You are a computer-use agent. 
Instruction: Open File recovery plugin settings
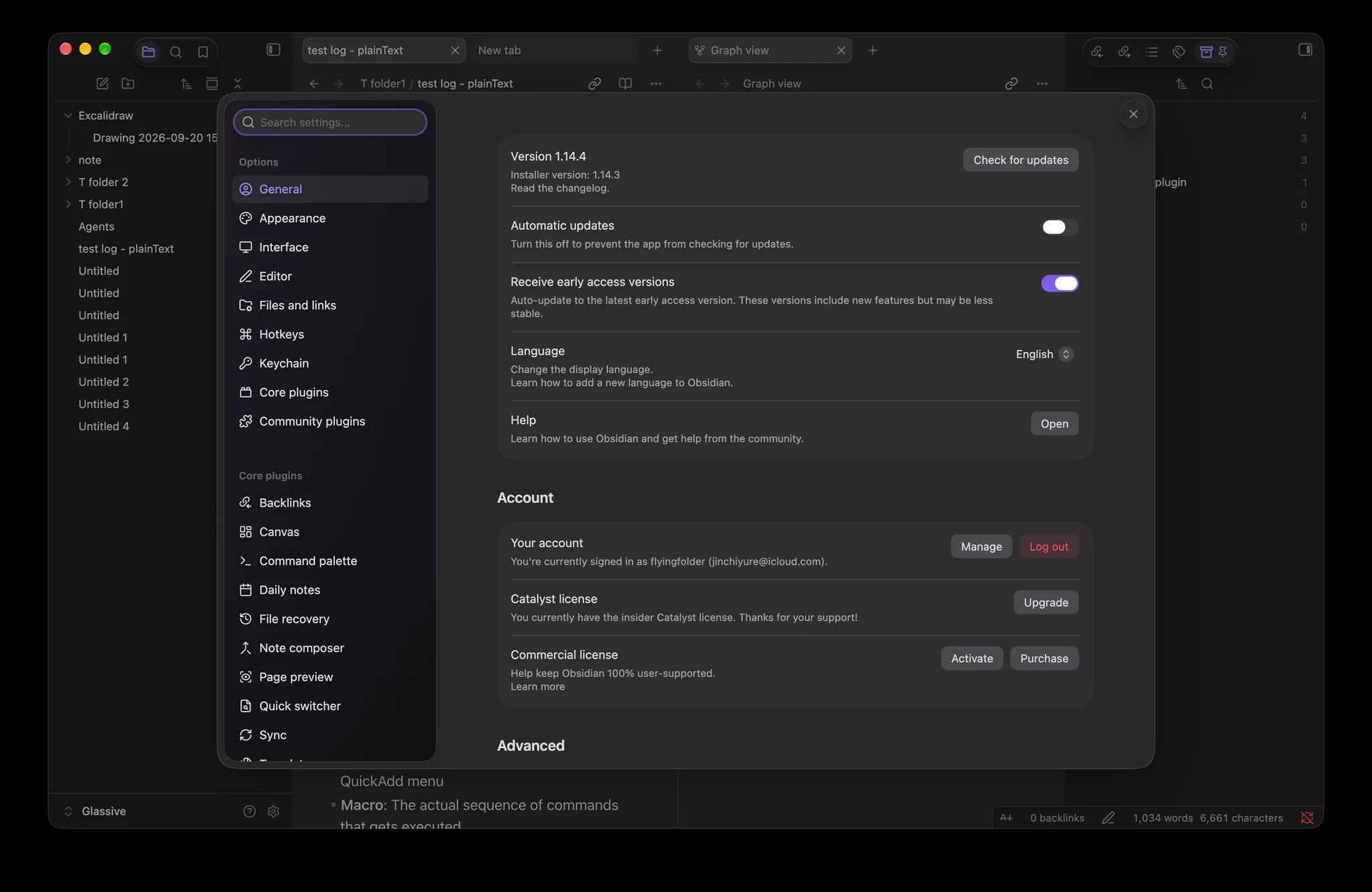(x=330, y=619)
